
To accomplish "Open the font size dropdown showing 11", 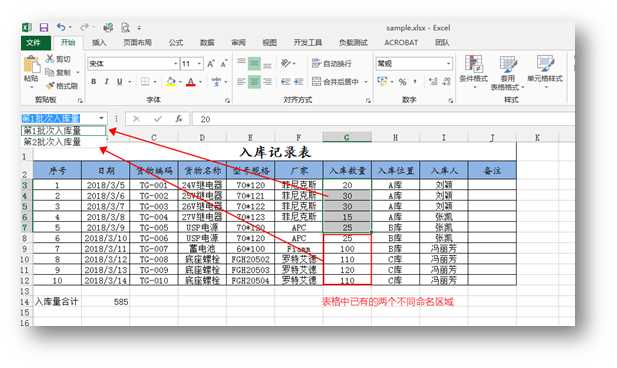I will (x=199, y=63).
